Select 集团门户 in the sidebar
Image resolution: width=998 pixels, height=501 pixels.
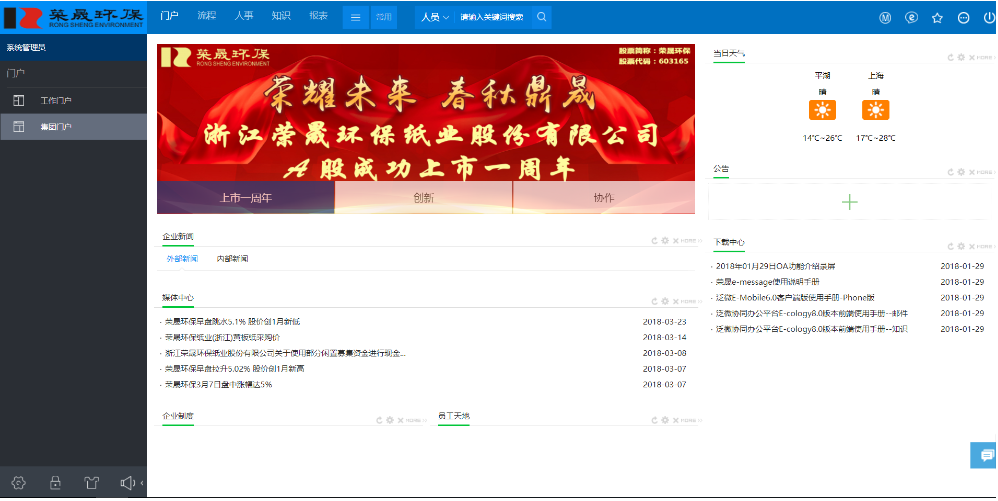(x=73, y=127)
